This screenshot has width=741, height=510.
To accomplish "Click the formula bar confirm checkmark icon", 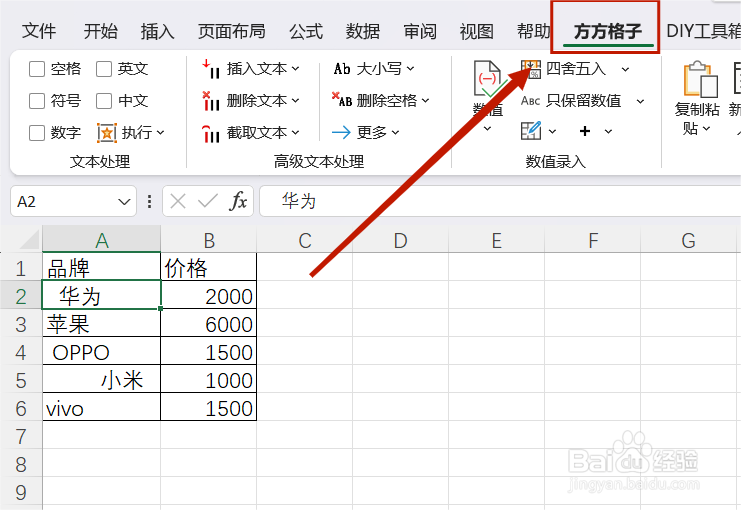I will click(x=207, y=201).
